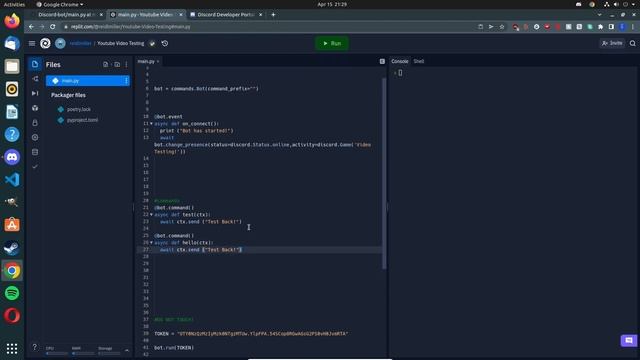Open a new Chrome tab
The height and width of the screenshot is (360, 640).
coord(273,15)
